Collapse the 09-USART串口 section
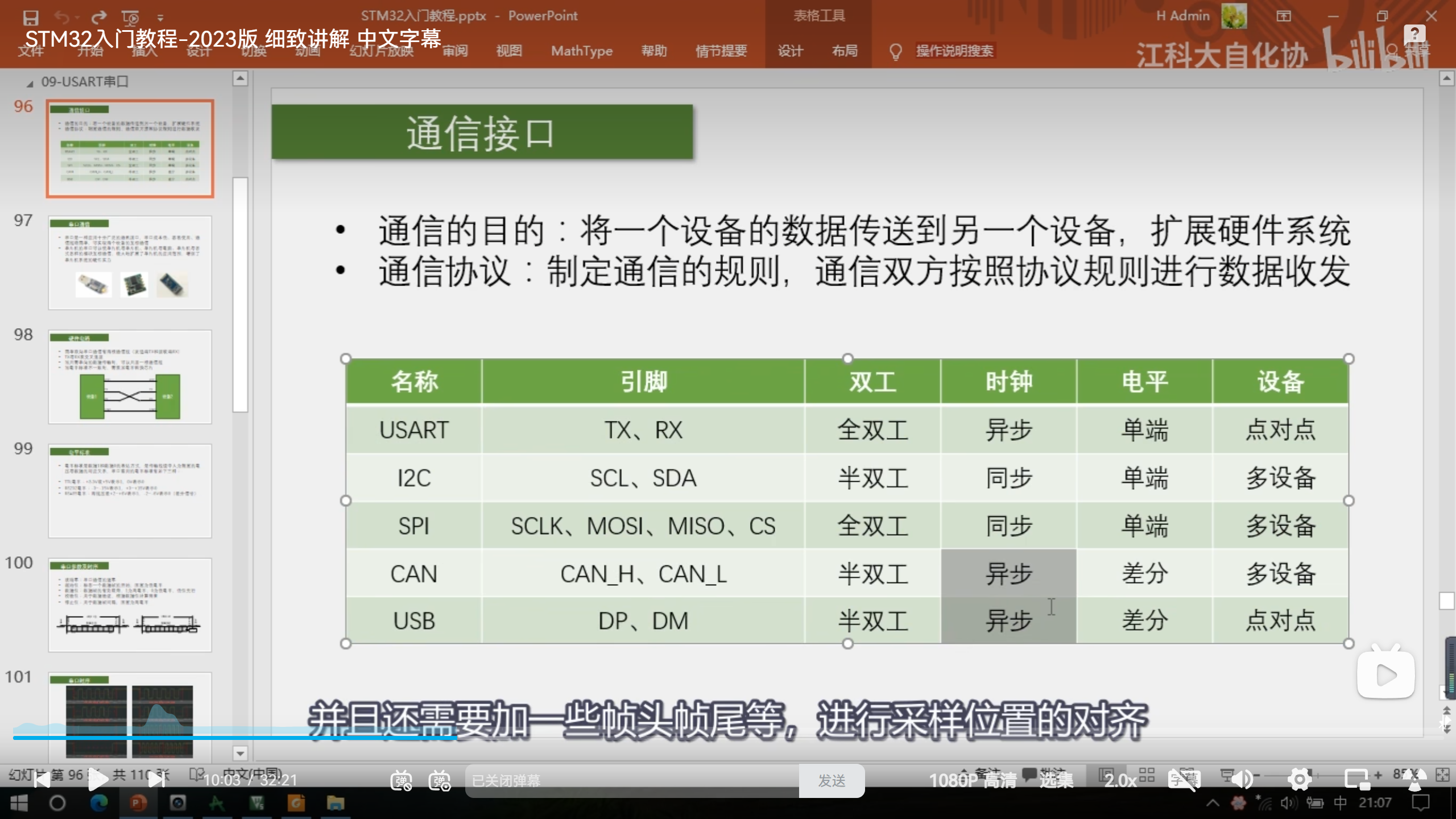 click(x=30, y=83)
